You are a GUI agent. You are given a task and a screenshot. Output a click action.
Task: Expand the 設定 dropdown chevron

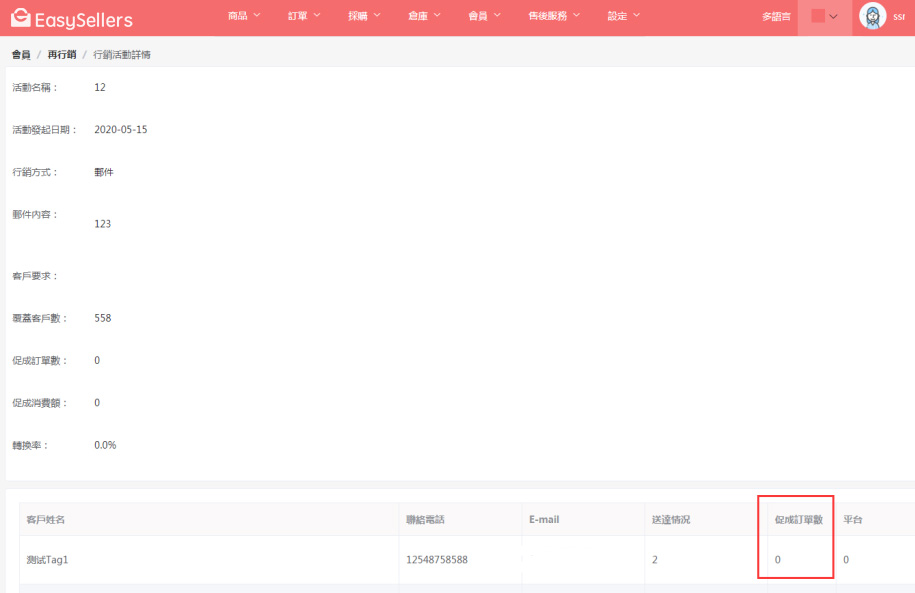click(637, 15)
